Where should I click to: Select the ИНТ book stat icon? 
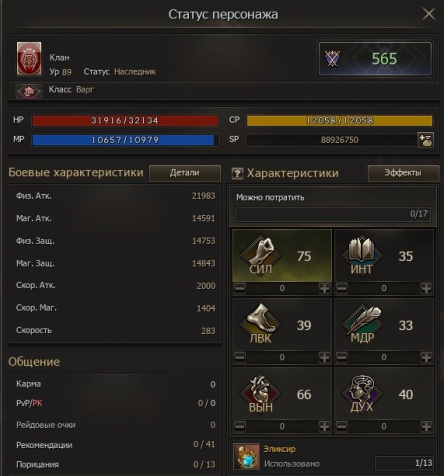[x=362, y=255]
